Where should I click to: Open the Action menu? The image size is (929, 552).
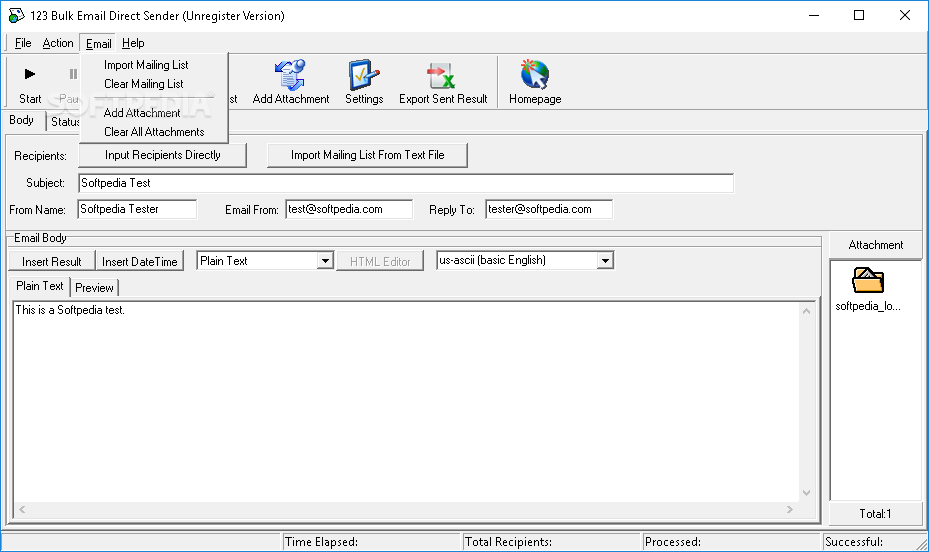click(58, 43)
